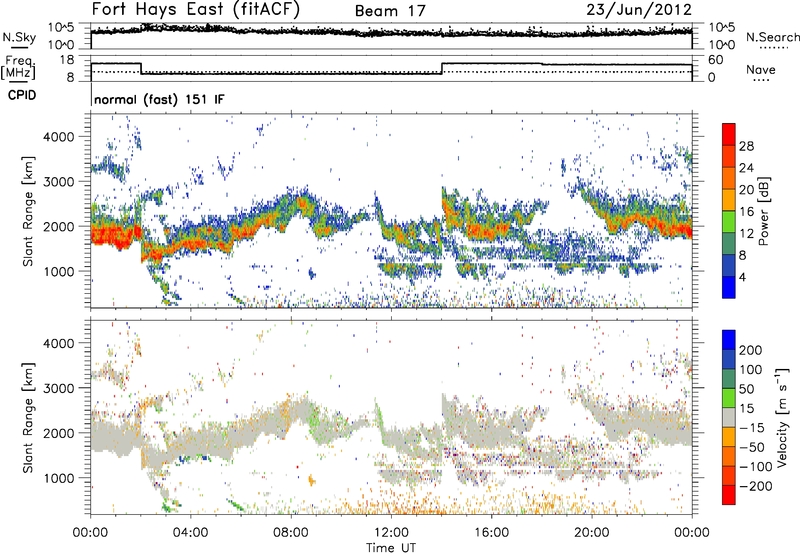
Task: Click the 'Fort Hays East (fitACF)' title
Action: tap(195, 9)
